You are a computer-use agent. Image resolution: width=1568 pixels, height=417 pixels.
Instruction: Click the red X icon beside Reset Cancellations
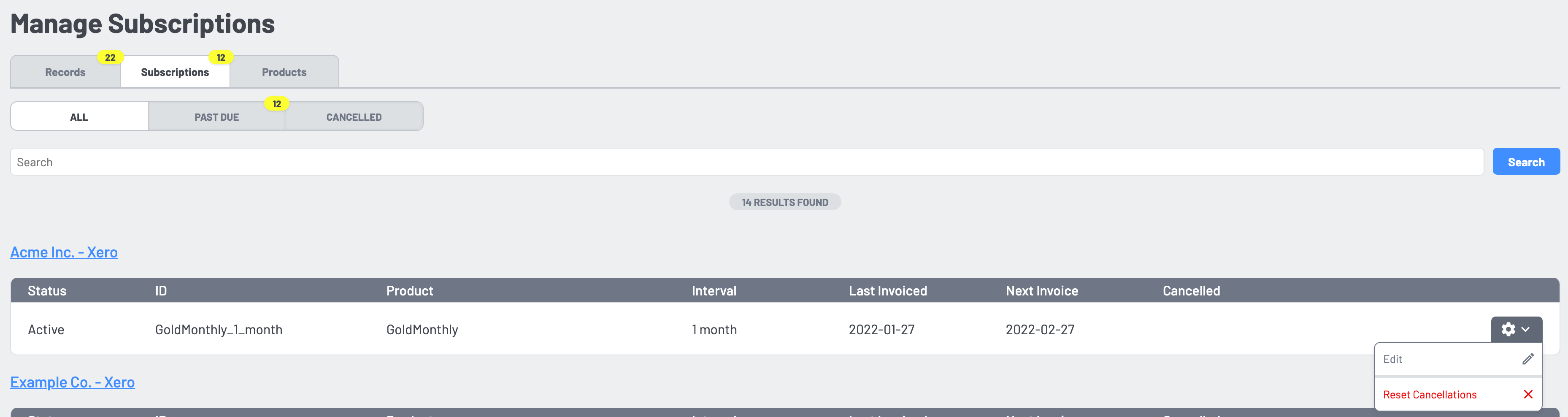click(x=1527, y=395)
